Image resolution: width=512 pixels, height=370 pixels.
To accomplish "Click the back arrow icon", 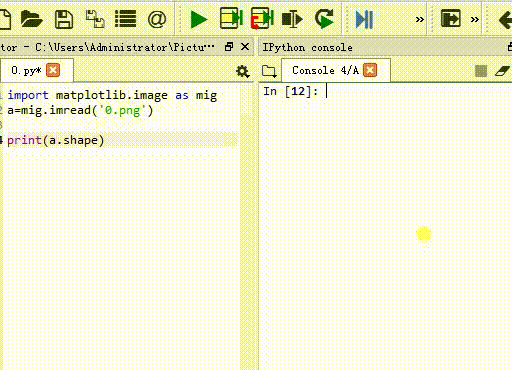I will click(505, 20).
